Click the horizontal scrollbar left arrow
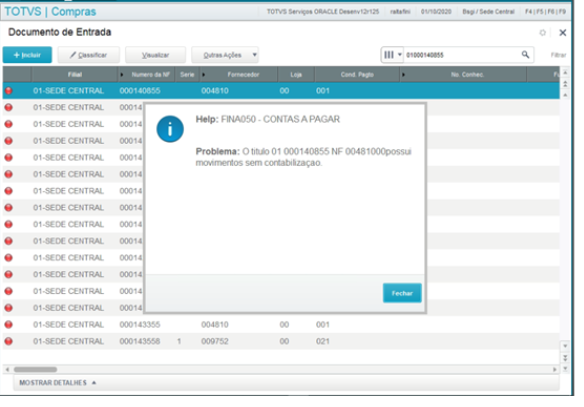 point(7,369)
